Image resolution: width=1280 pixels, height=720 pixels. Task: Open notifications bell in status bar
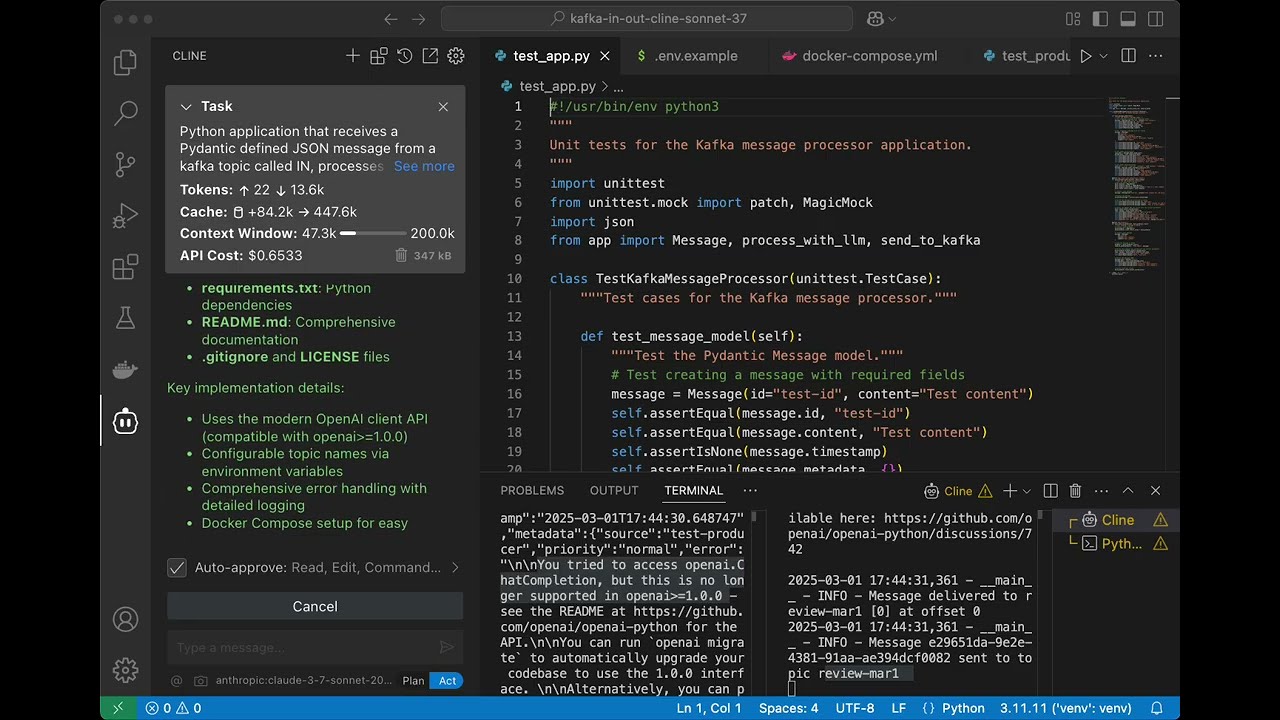[x=1157, y=708]
